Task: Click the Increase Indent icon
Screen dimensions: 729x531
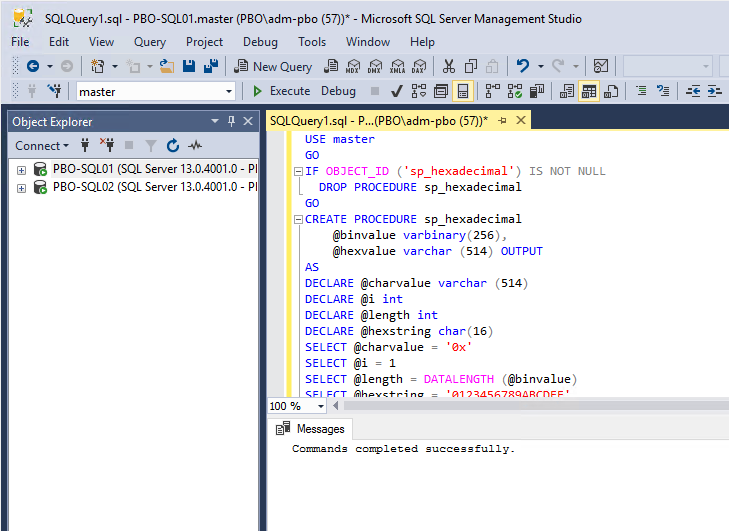Action: pos(715,91)
